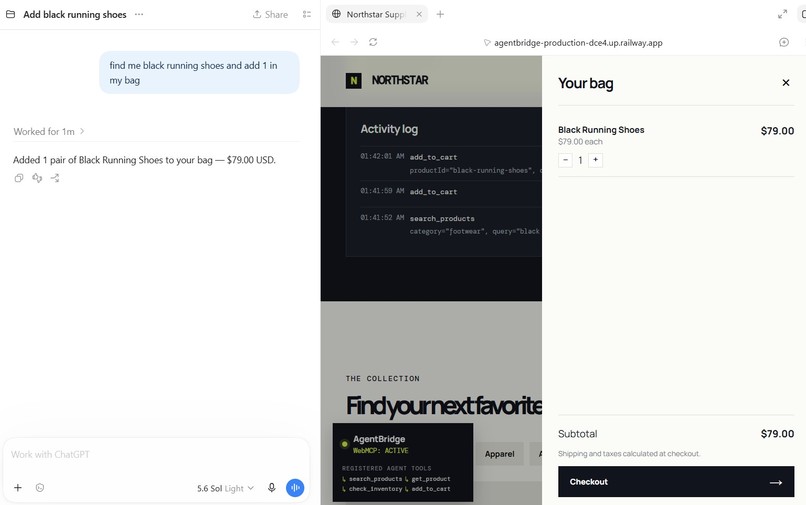Click the Northstar N logo
This screenshot has height=505, width=806.
tap(354, 80)
